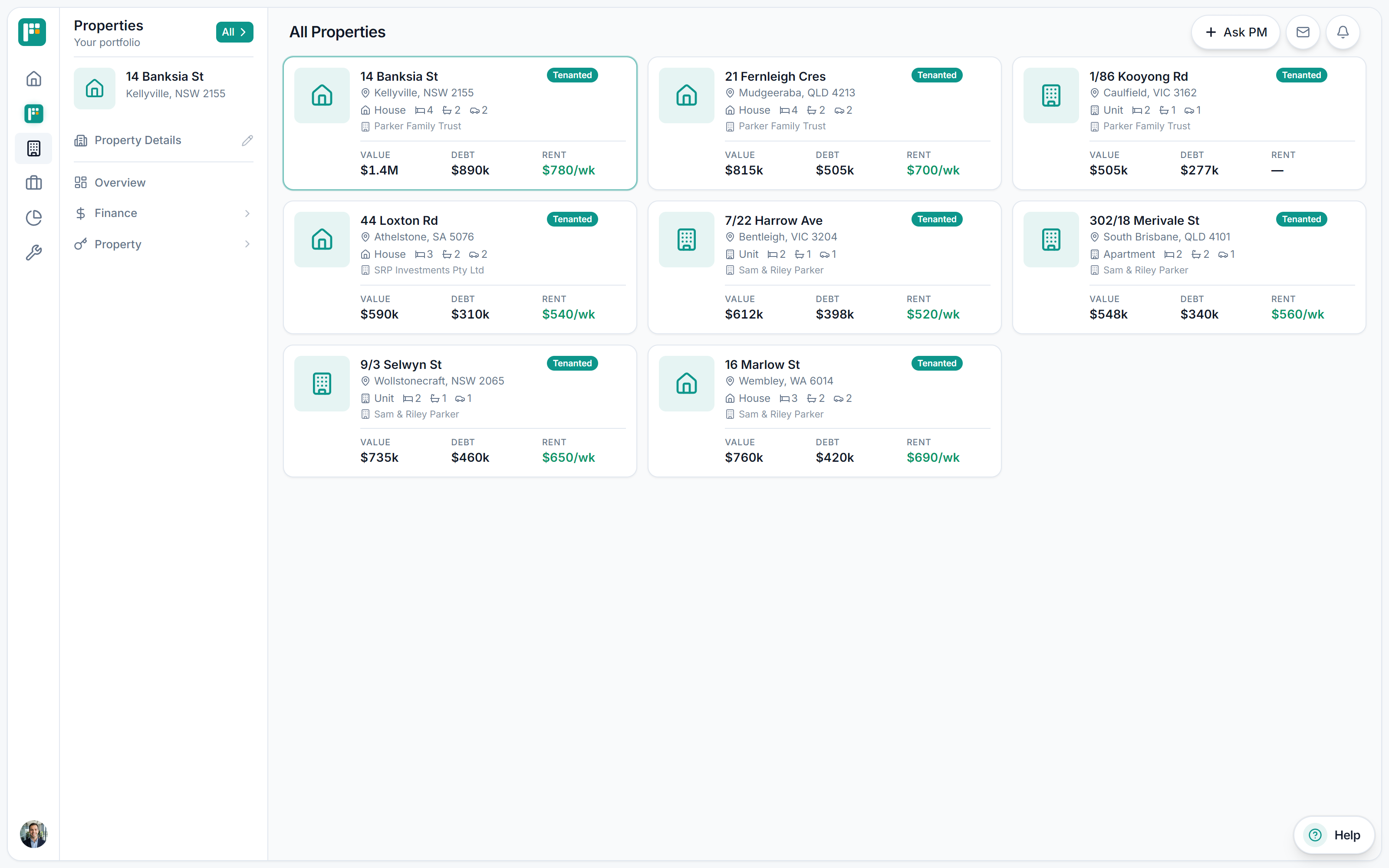Click Tenanted badge on 14 Banksia St
Image resolution: width=1389 pixels, height=868 pixels.
572,75
